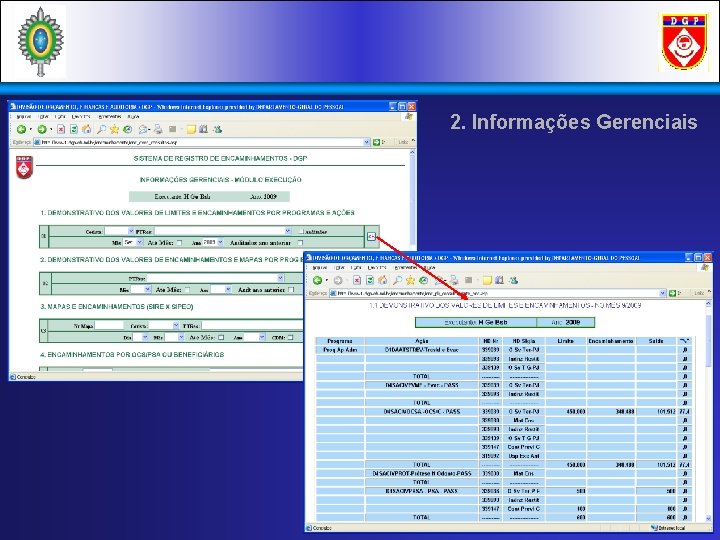Viewport: 720px width, 540px height.
Task: Click Search magnifier in rear browser toolbar
Action: coord(101,129)
